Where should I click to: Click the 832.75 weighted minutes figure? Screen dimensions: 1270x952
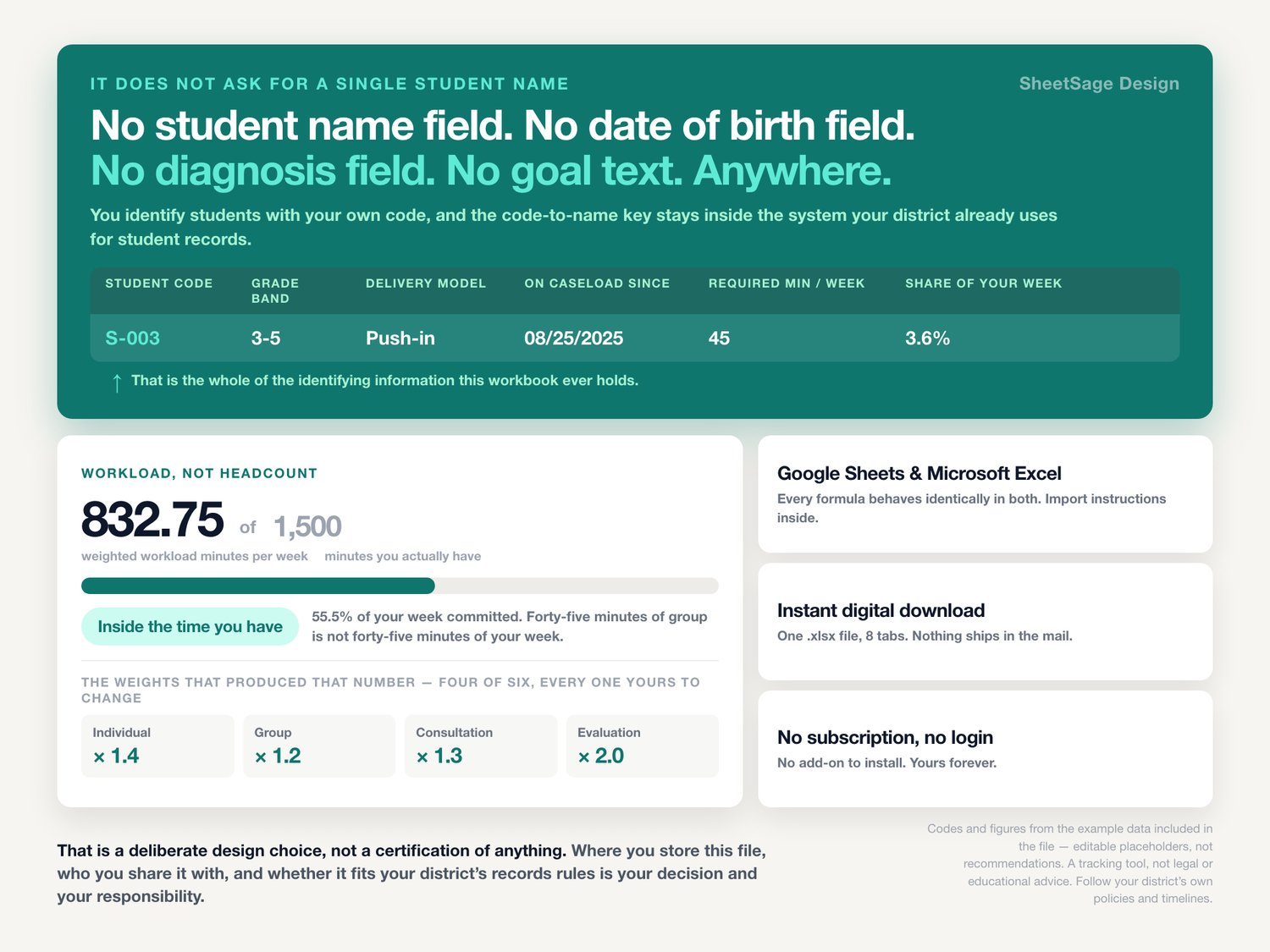point(152,520)
